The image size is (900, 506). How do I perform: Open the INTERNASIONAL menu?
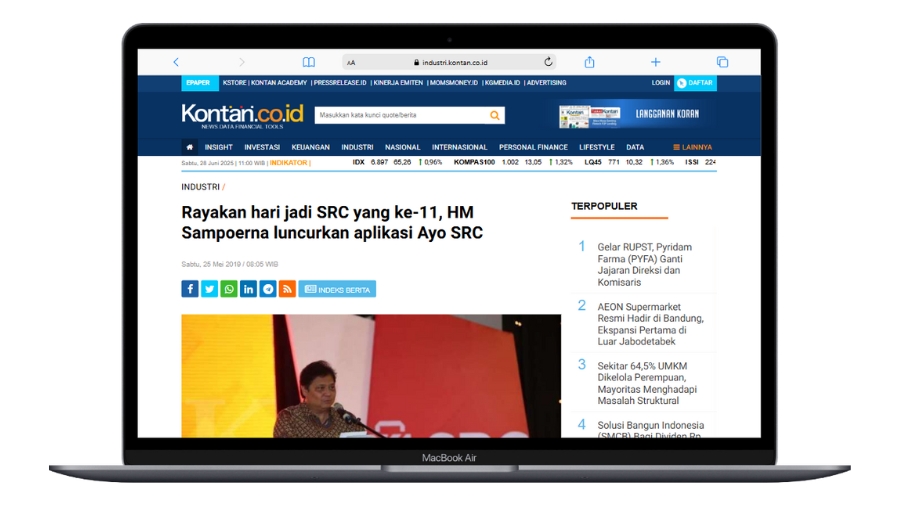point(460,147)
